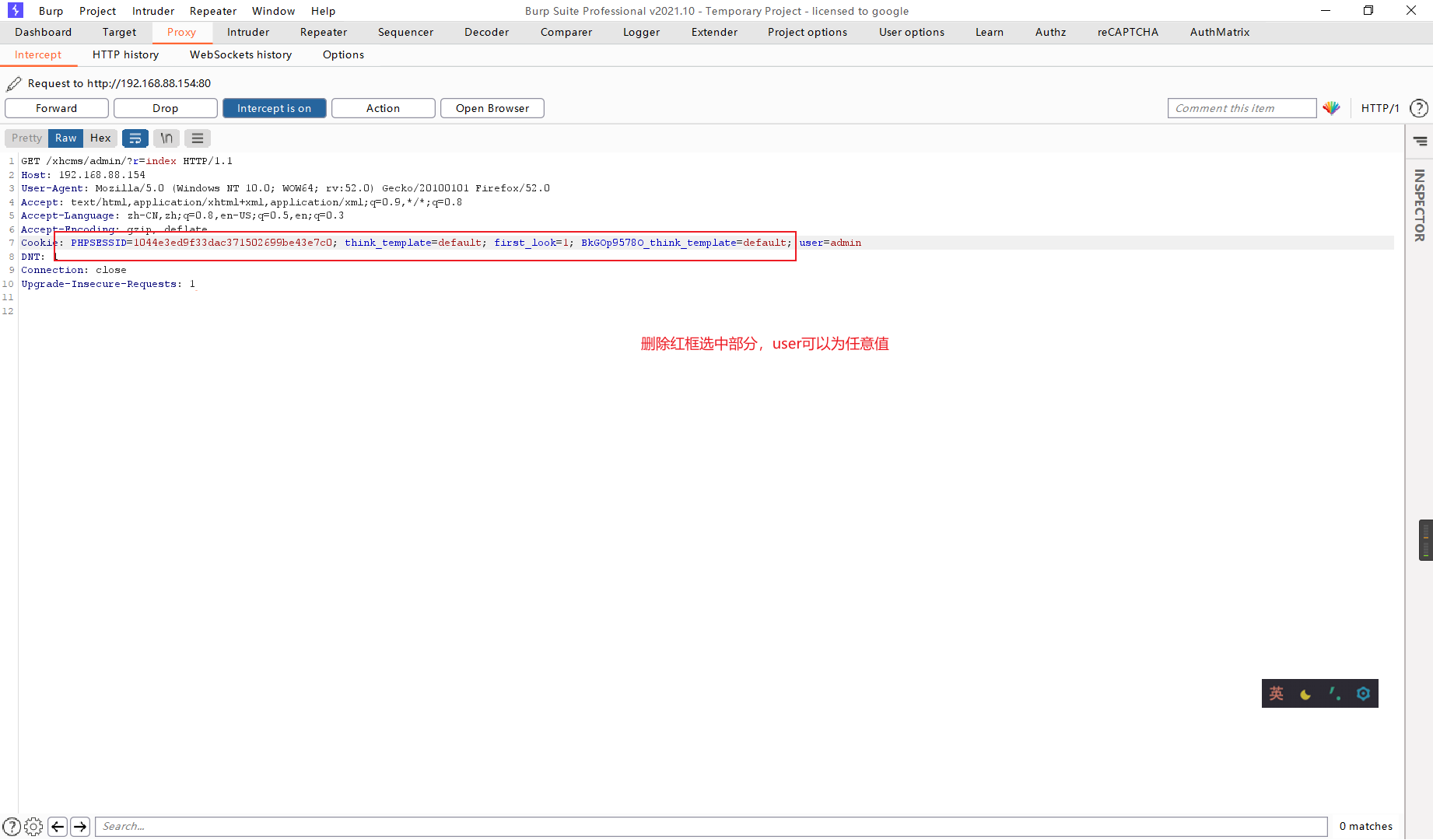The width and height of the screenshot is (1433, 840).
Task: Select the Intercept sub-tab
Action: pyautogui.click(x=38, y=54)
